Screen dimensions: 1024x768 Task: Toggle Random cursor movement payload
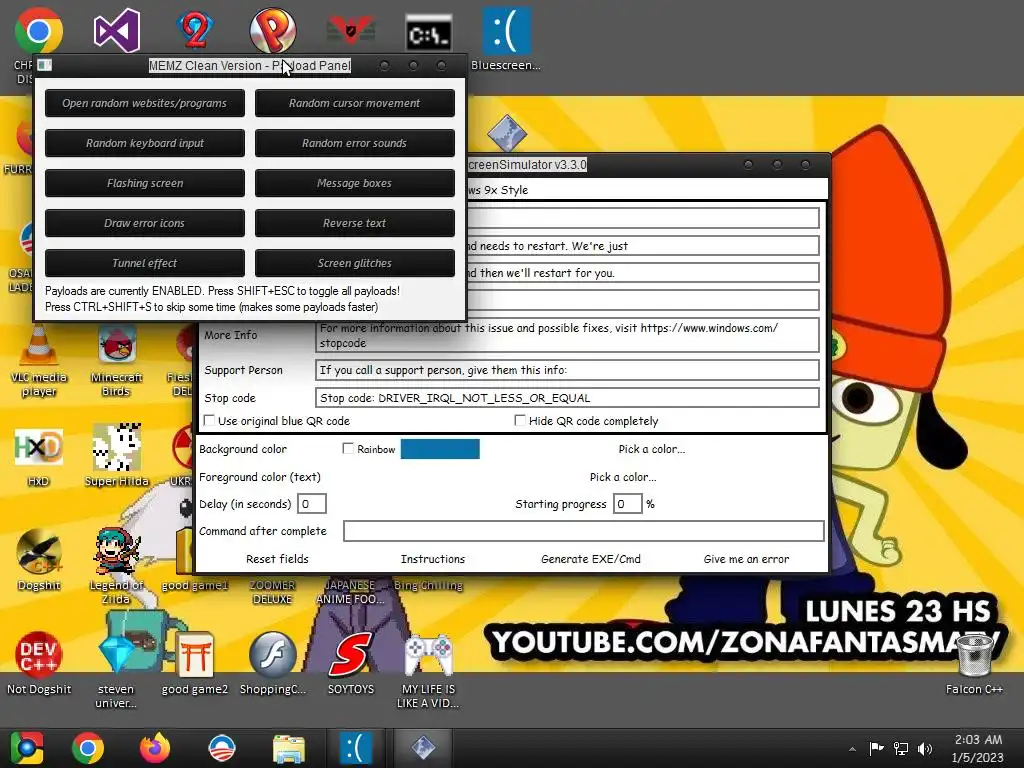[x=355, y=103]
